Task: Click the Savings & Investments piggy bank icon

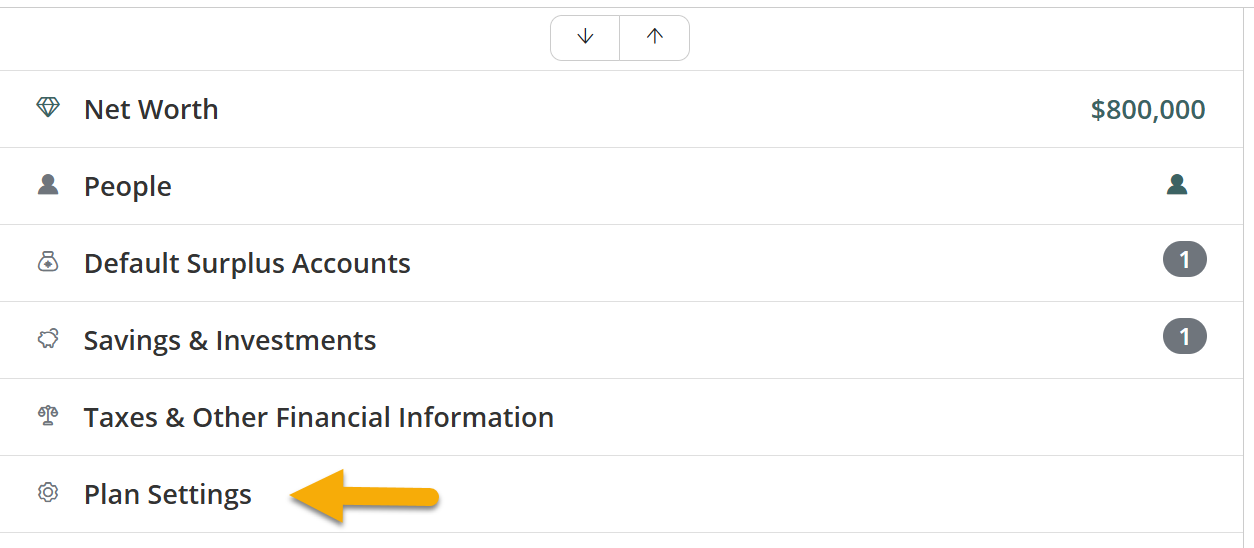Action: [x=48, y=339]
